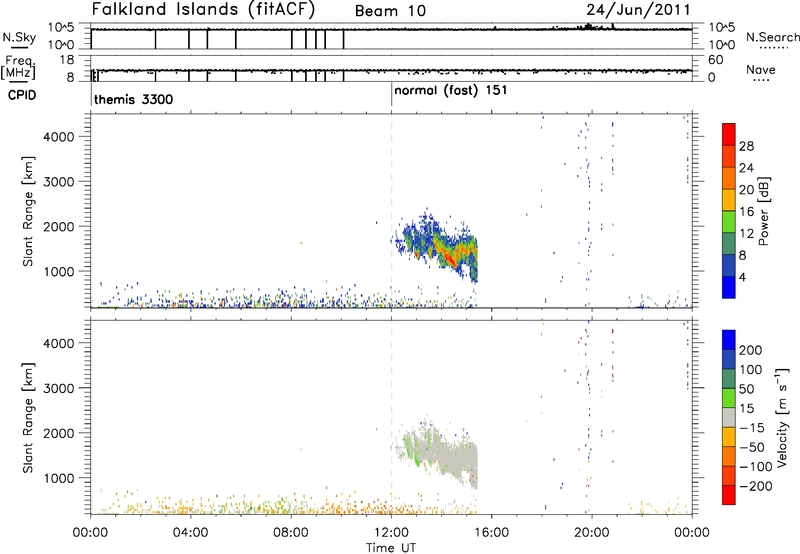
Task: Click the '28' tick on power colorbar
Action: tap(746, 146)
